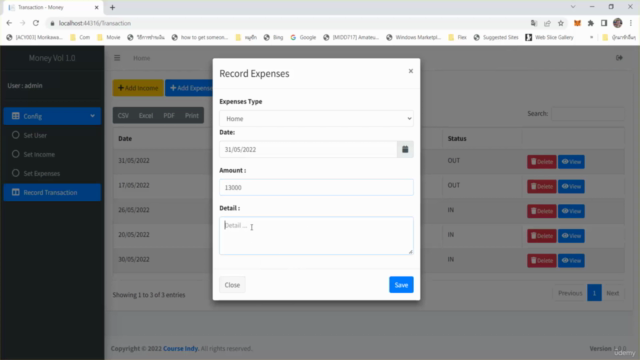This screenshot has height=360, width=640.
Task: Bookmark this page with star icon
Action: 561,23
